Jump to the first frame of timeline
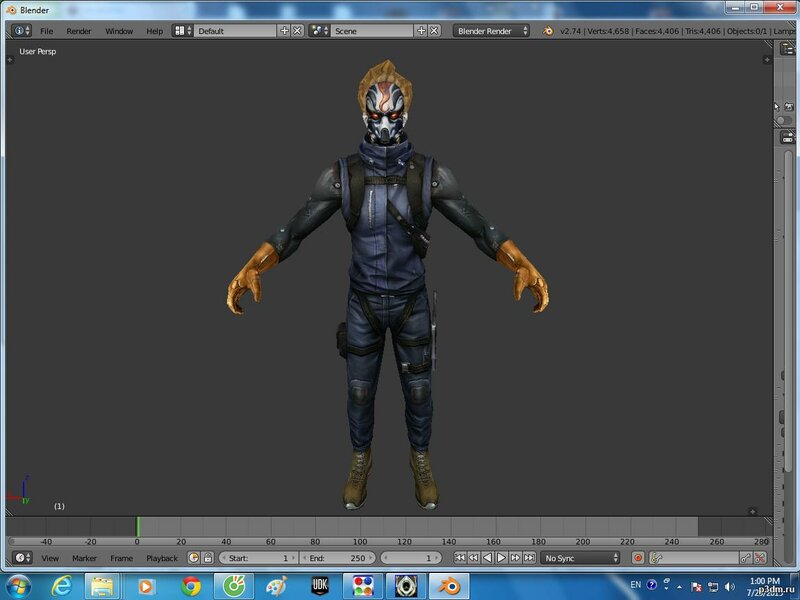This screenshot has height=600, width=800. tap(460, 558)
